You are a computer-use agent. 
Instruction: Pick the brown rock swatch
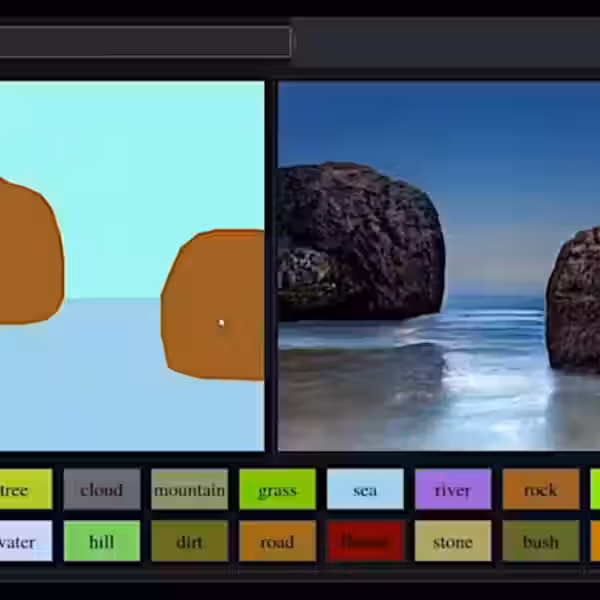[540, 490]
